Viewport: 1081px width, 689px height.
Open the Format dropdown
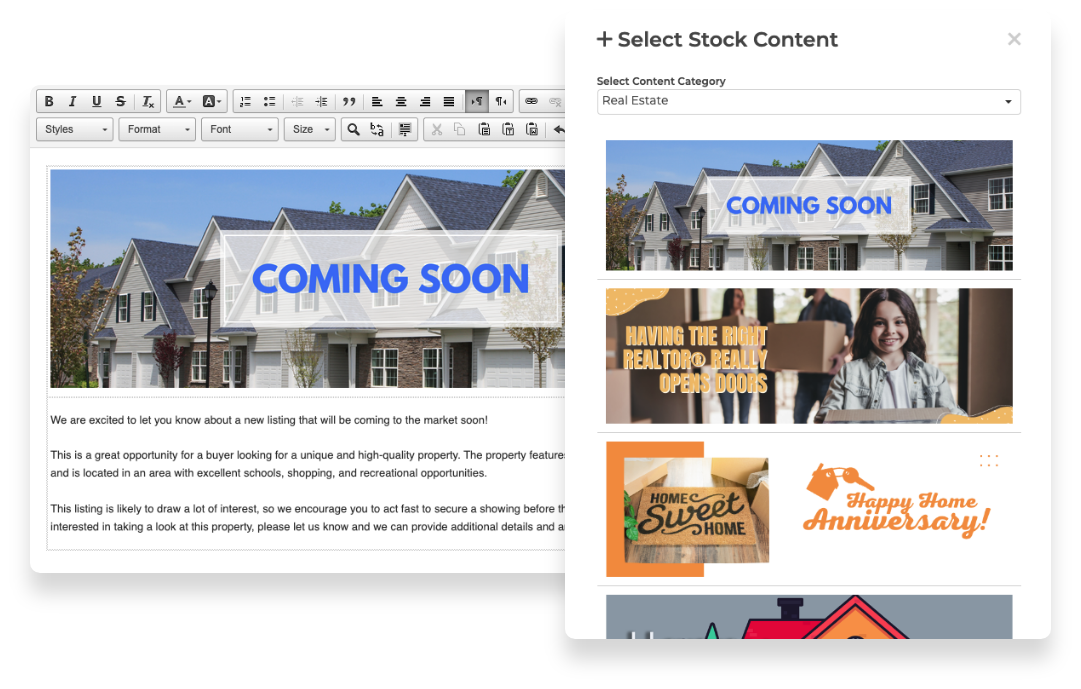157,129
